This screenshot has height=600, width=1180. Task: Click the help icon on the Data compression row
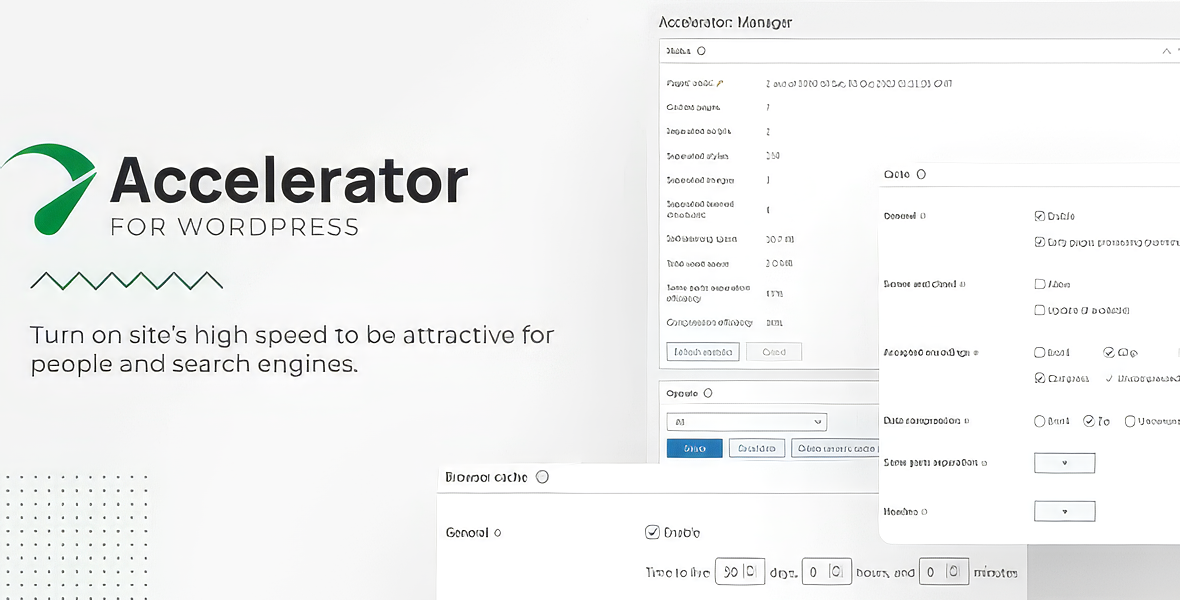pos(966,421)
